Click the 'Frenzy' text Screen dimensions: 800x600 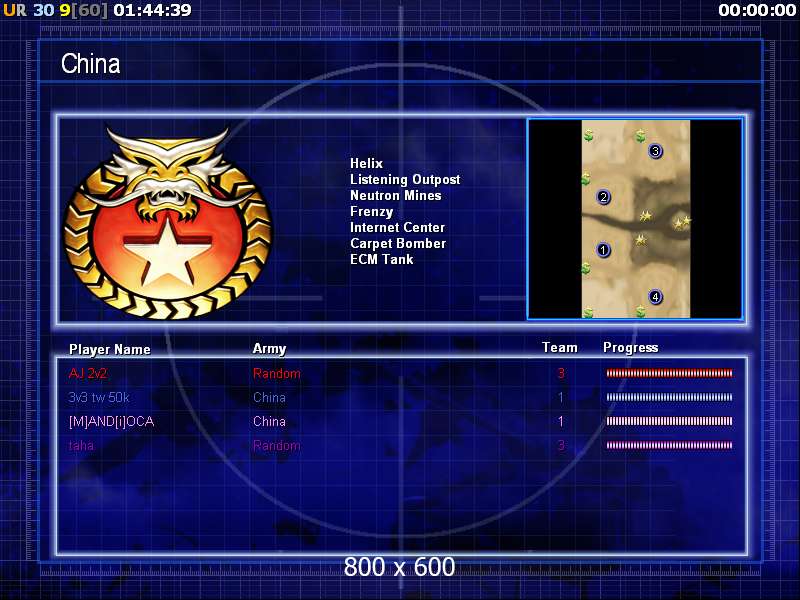click(371, 212)
